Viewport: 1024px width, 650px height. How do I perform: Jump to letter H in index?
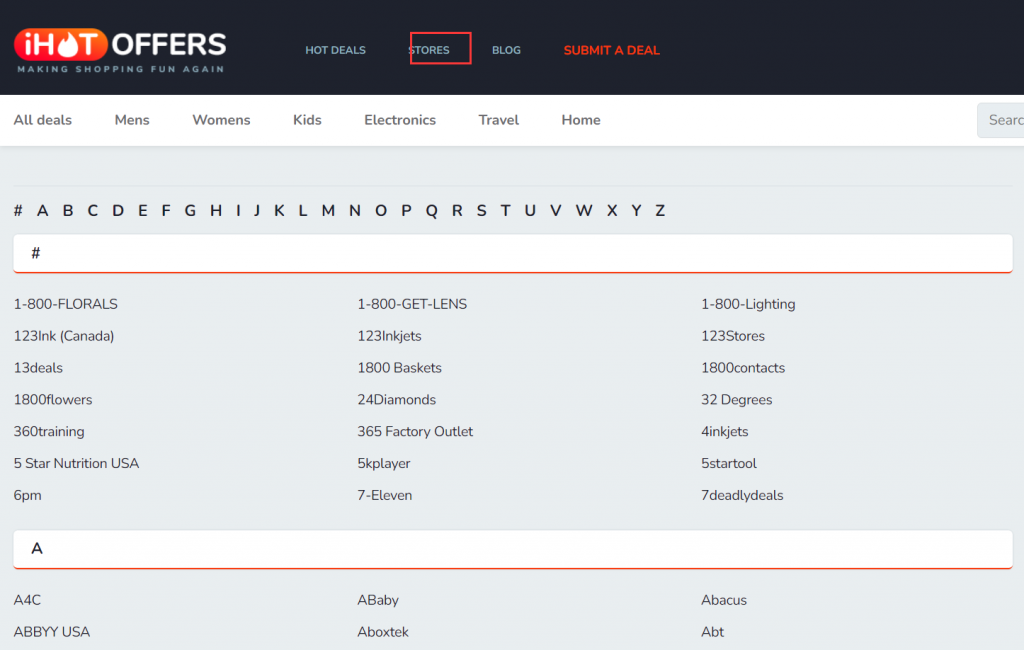(x=216, y=210)
